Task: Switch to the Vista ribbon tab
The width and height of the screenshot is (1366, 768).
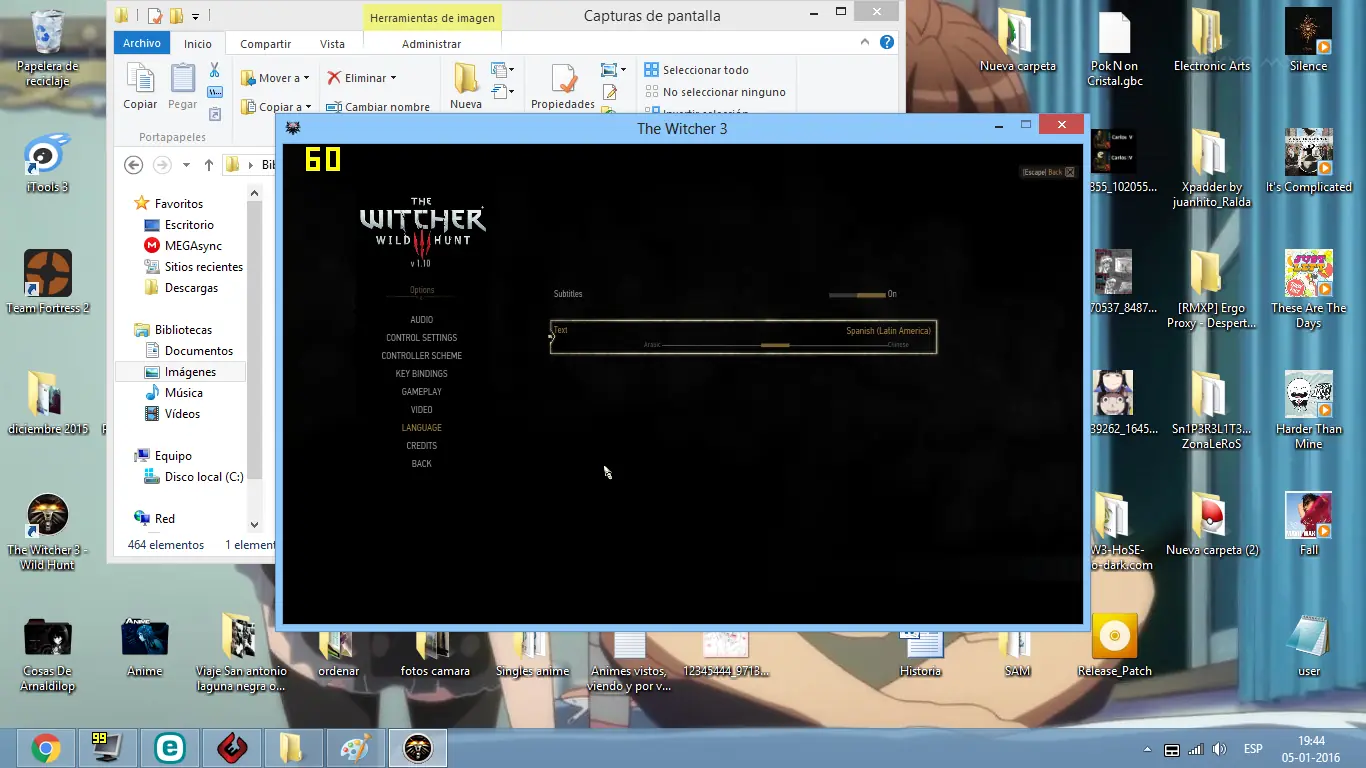Action: click(332, 44)
